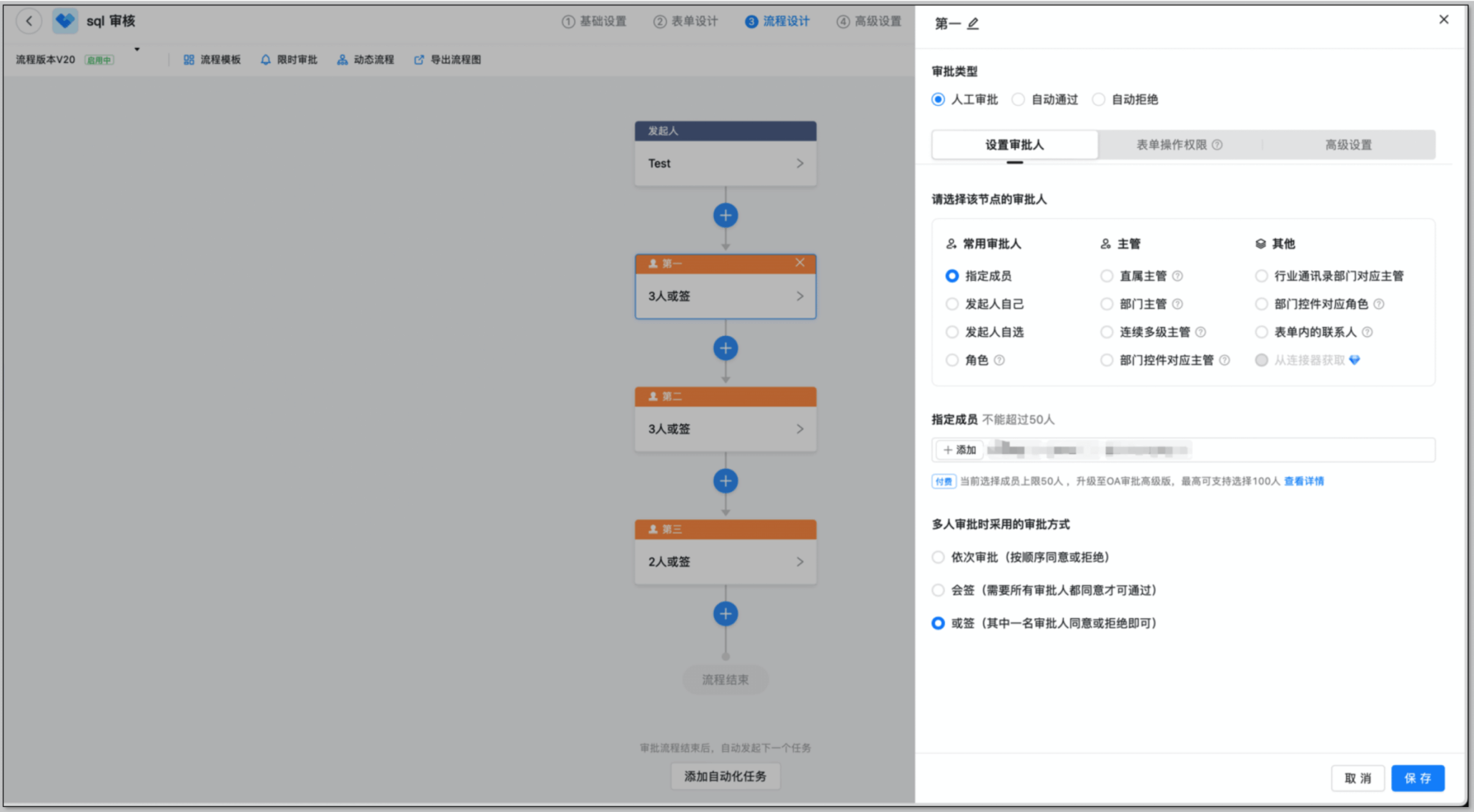Open the 流程版本V20 version dropdown arrow
1474x812 pixels.
point(137,49)
